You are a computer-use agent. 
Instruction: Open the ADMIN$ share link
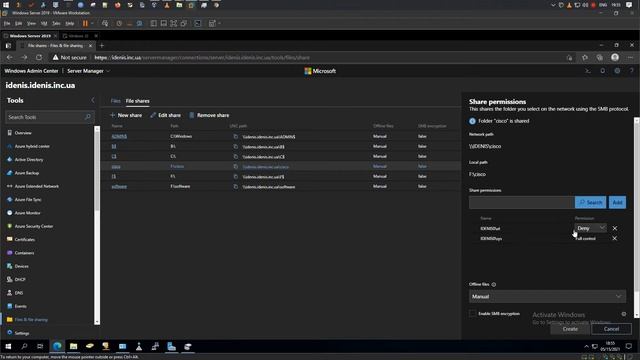(x=119, y=136)
